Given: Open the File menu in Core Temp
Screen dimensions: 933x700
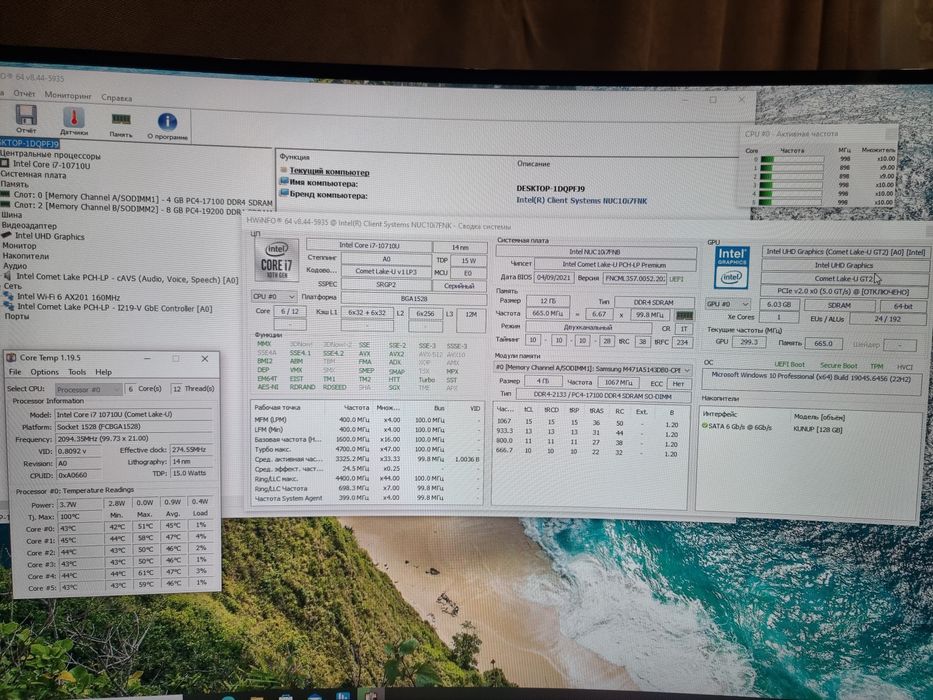Looking at the screenshot, I should tap(15, 372).
